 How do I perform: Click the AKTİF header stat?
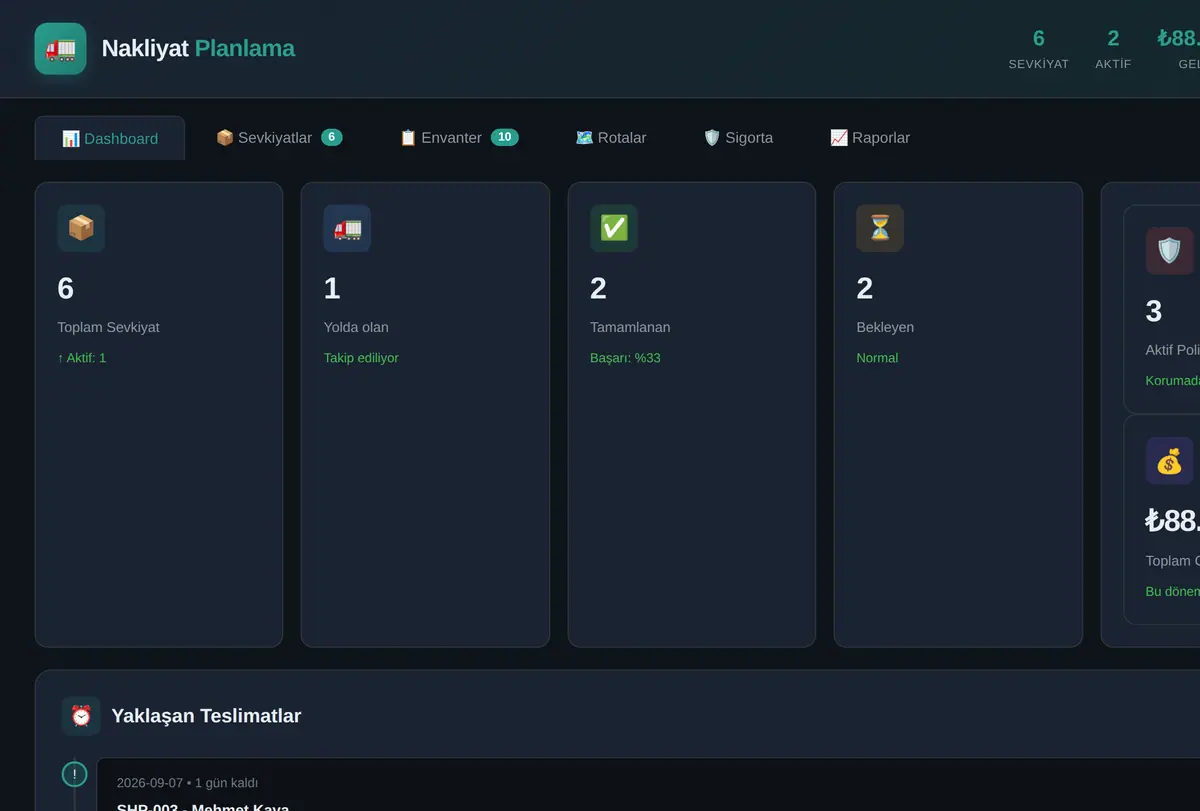pos(1113,49)
